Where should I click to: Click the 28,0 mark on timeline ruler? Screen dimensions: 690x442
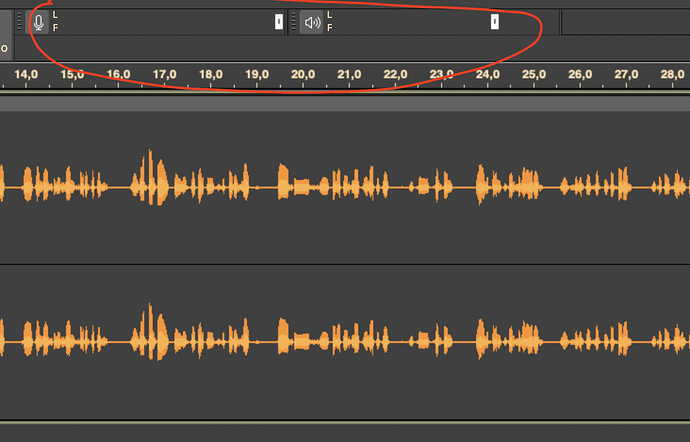[672, 74]
